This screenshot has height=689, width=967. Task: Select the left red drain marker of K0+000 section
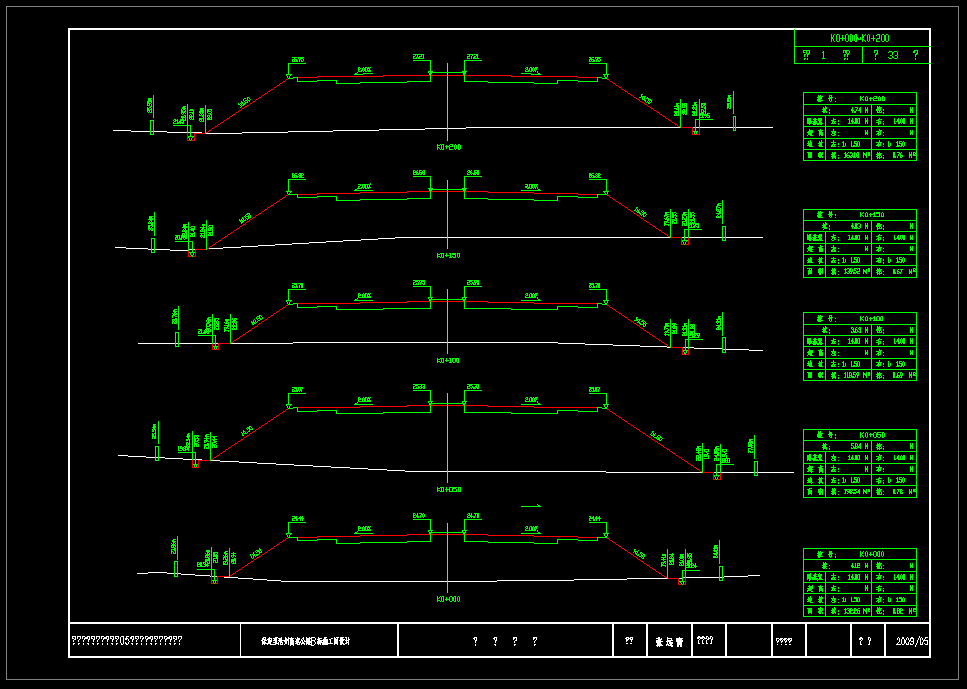[x=214, y=580]
